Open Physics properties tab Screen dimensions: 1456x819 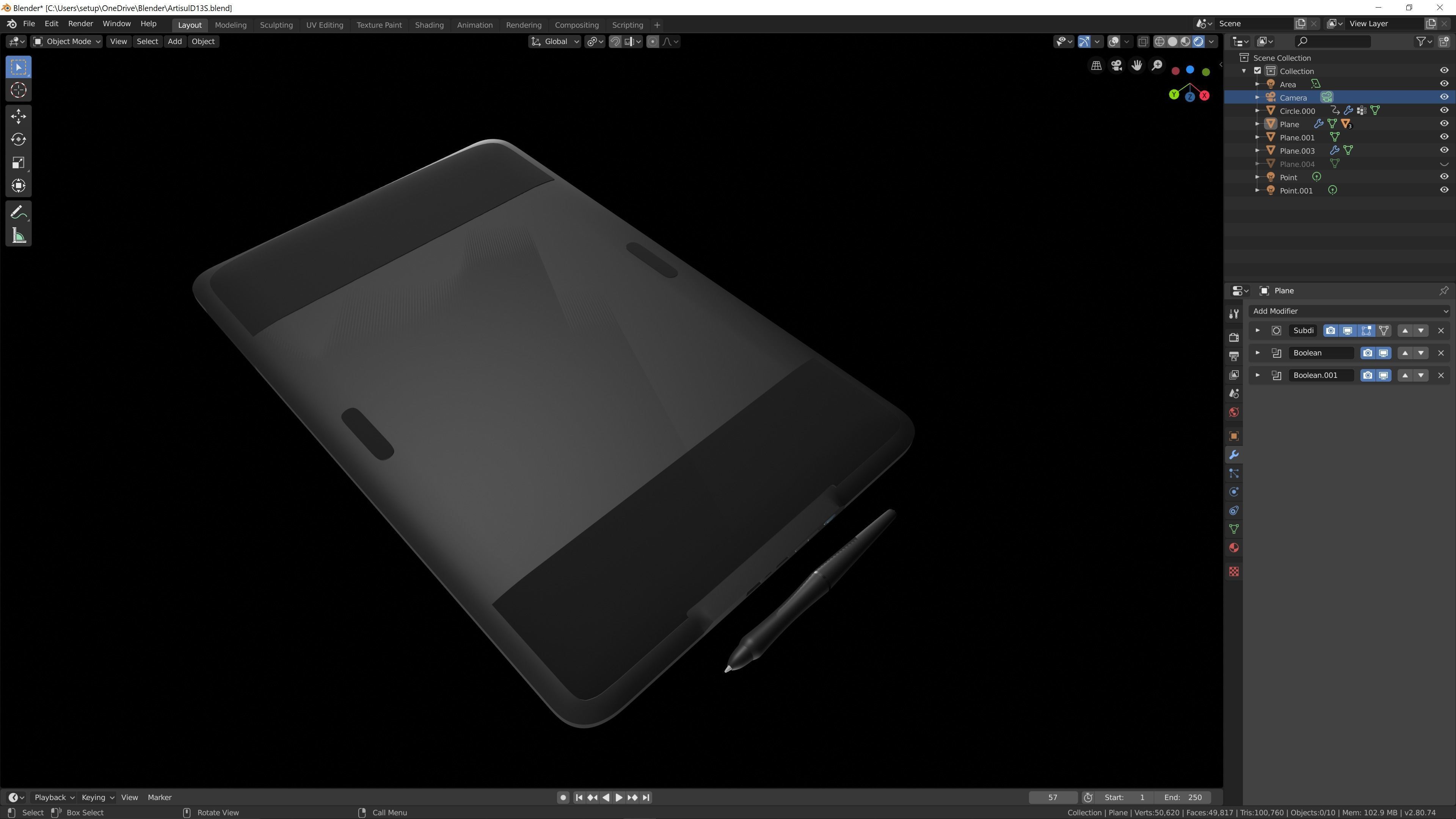click(x=1234, y=492)
